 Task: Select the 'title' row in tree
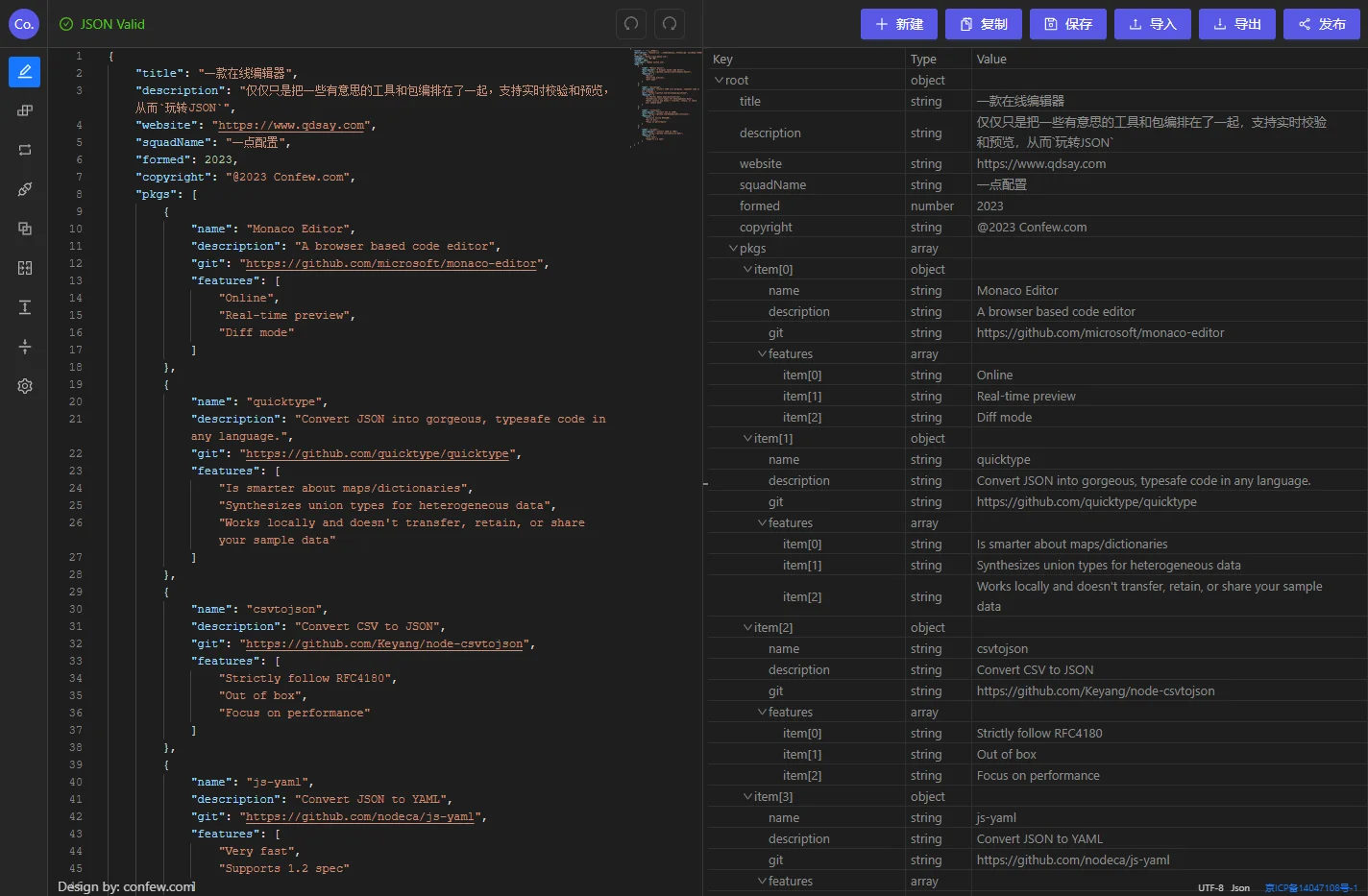(x=1037, y=101)
